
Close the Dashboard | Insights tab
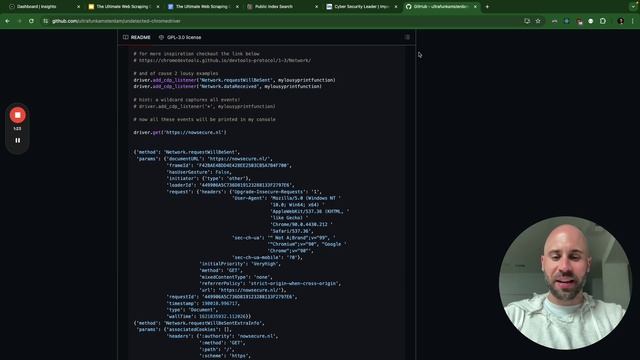(78, 7)
